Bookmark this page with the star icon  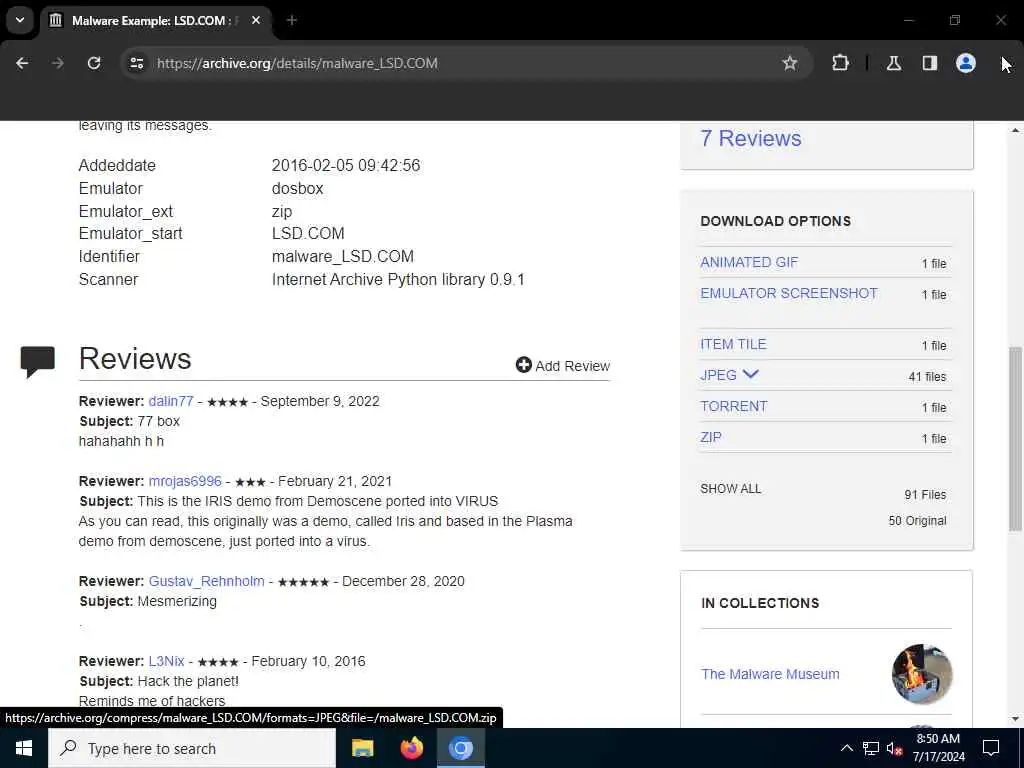(790, 63)
